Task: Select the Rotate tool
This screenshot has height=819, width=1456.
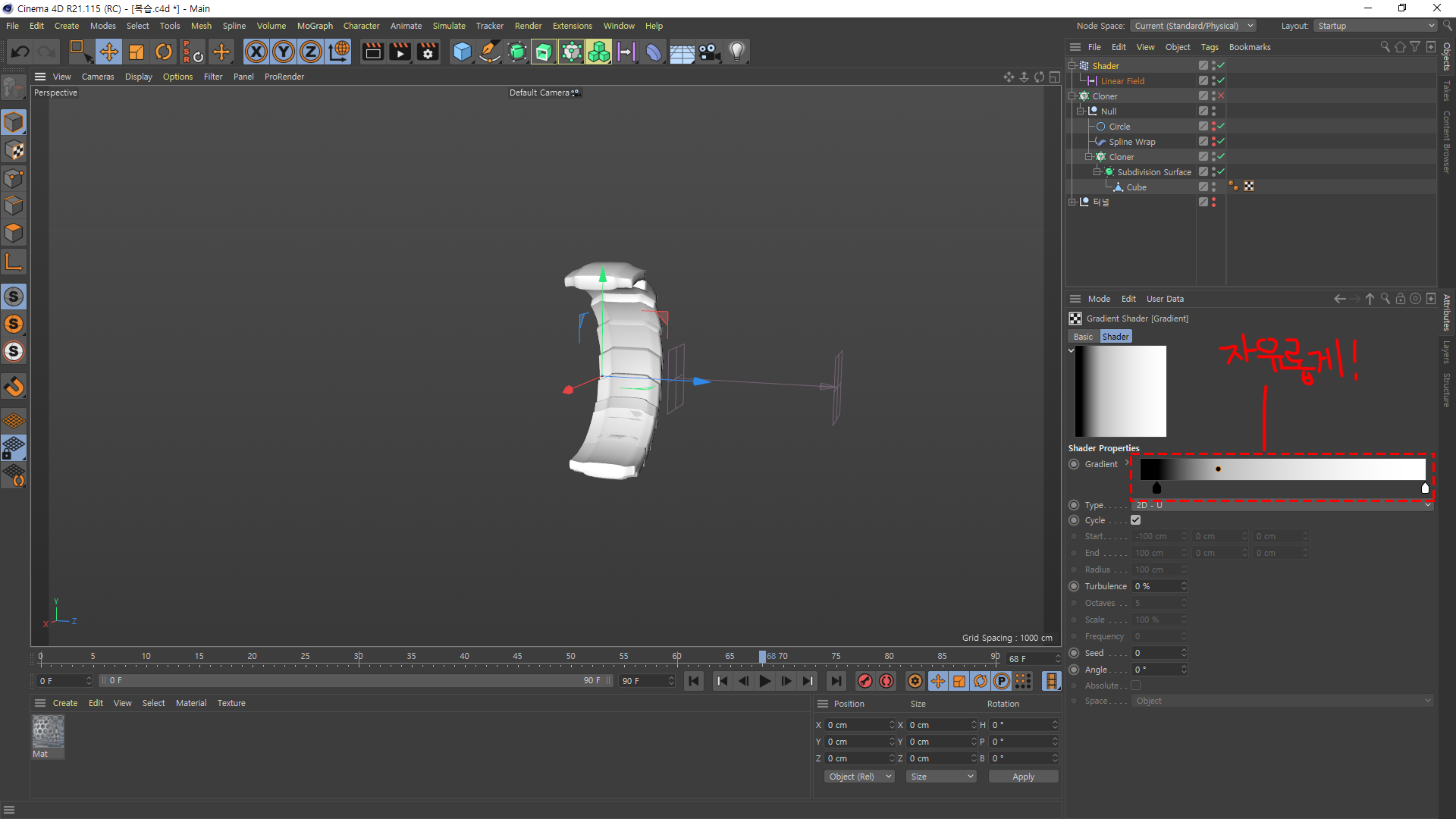Action: point(163,52)
